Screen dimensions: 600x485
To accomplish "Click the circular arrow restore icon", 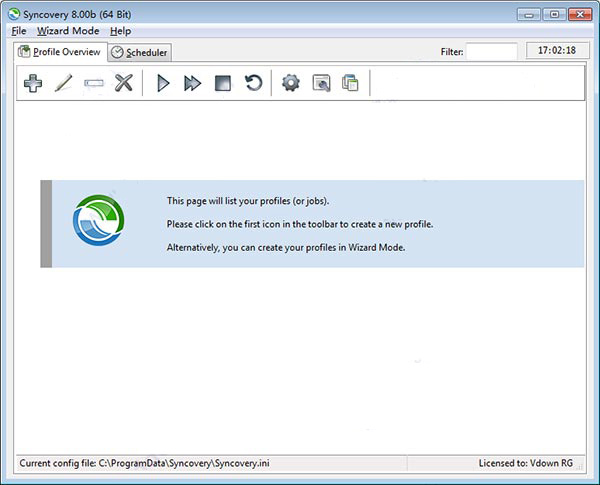I will tap(254, 83).
